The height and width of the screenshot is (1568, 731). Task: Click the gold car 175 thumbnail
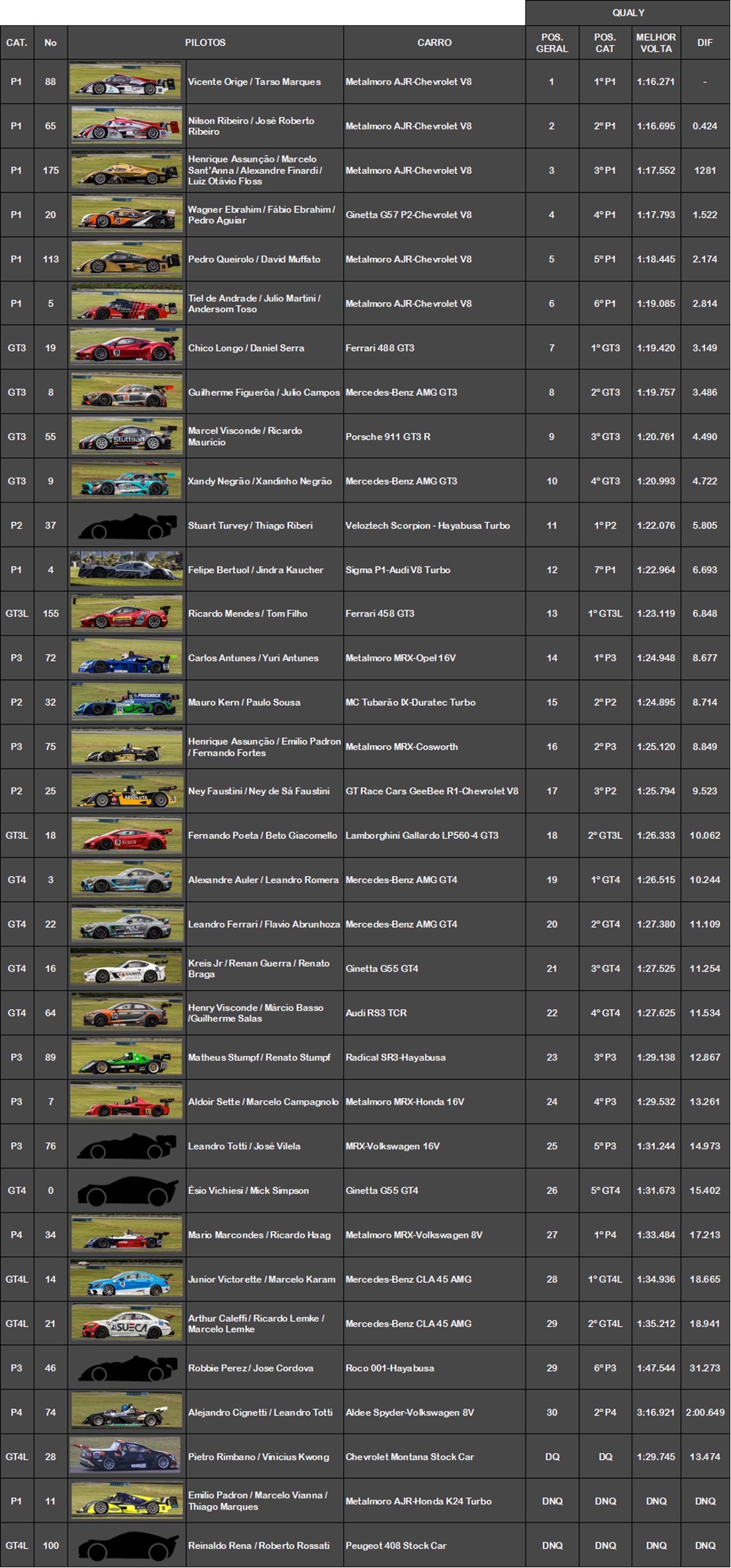pyautogui.click(x=126, y=170)
